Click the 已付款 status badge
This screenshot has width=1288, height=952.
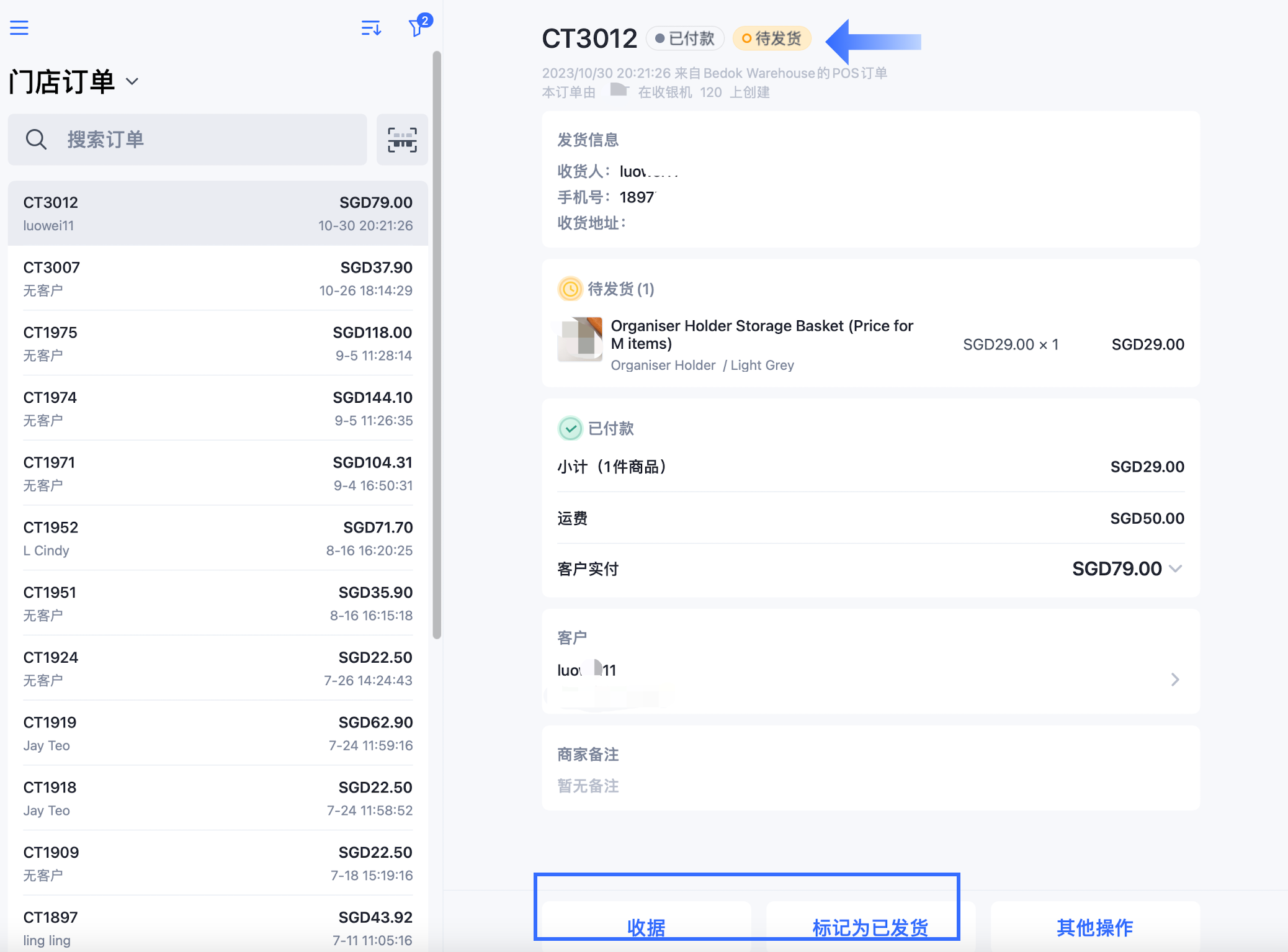684,38
